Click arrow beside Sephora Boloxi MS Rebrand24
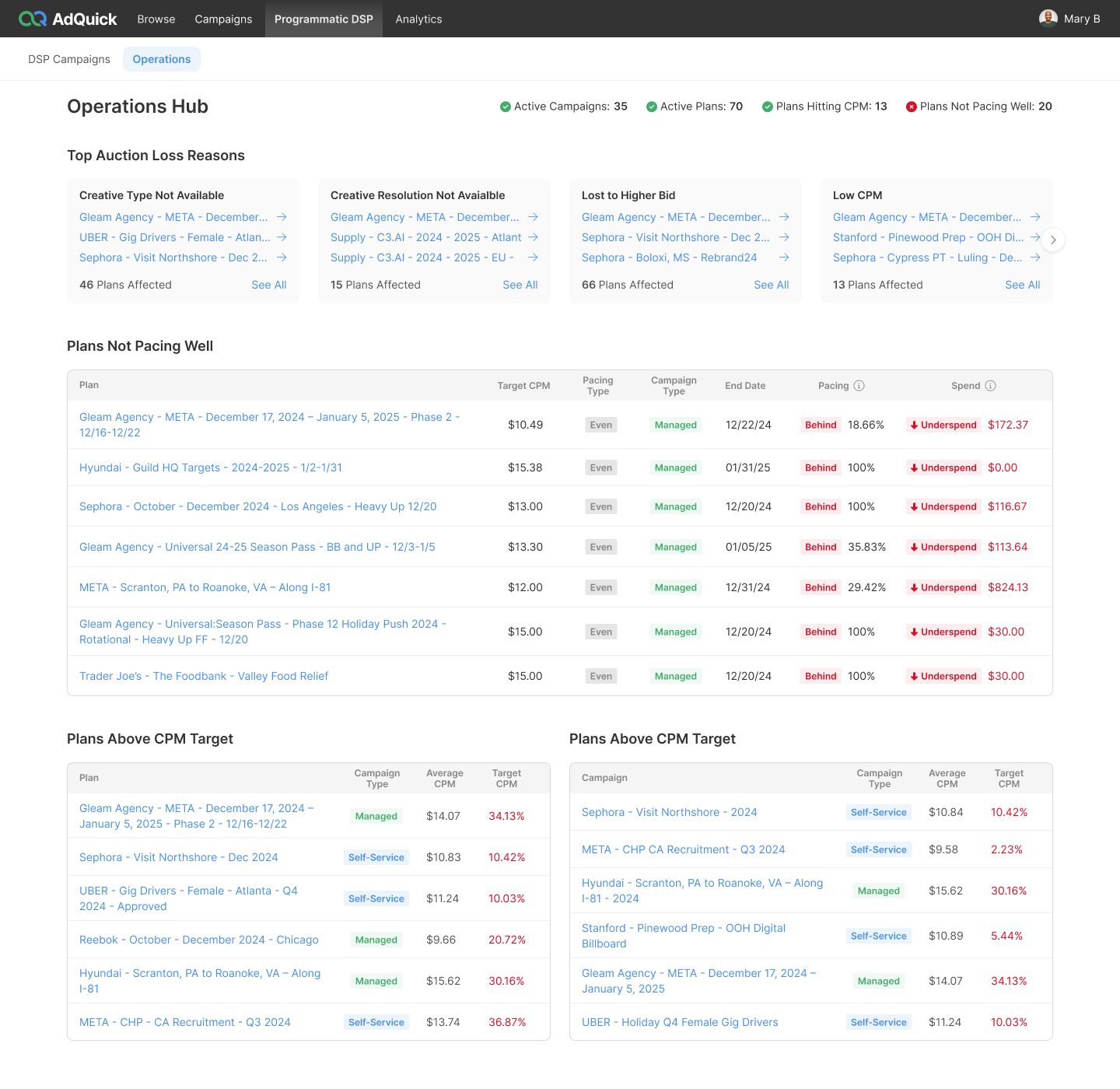 (784, 257)
